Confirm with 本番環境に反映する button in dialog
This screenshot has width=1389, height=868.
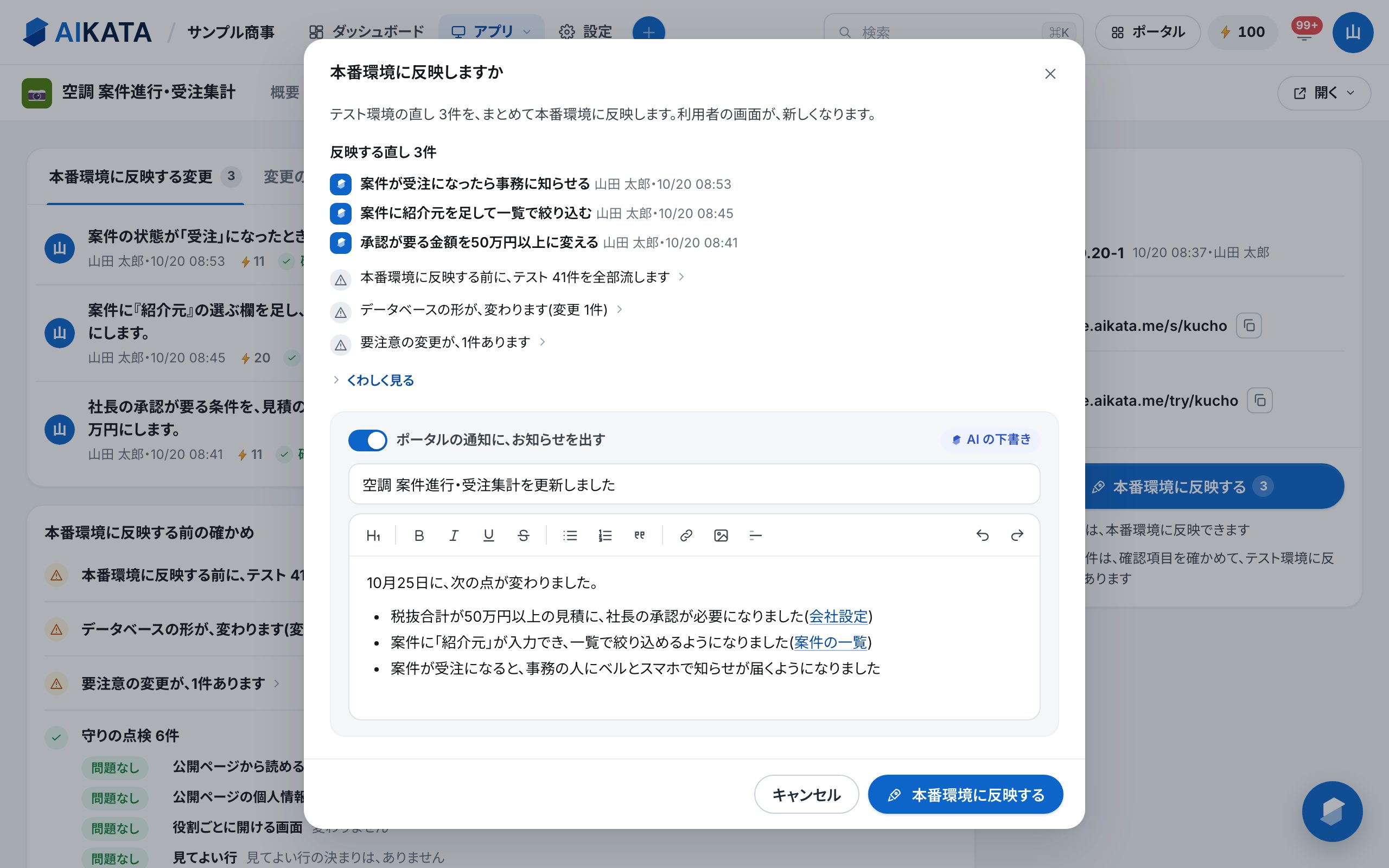(x=965, y=795)
